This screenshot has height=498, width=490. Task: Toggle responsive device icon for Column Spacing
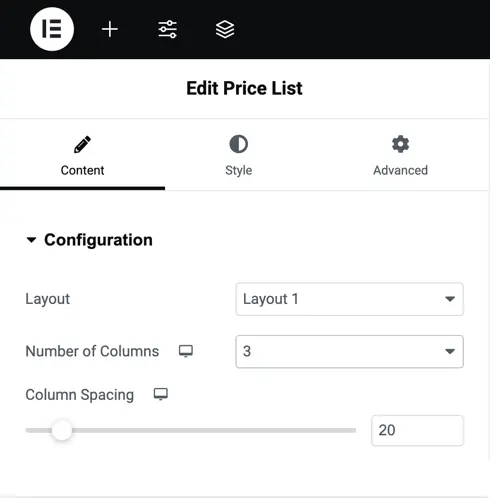(x=161, y=394)
